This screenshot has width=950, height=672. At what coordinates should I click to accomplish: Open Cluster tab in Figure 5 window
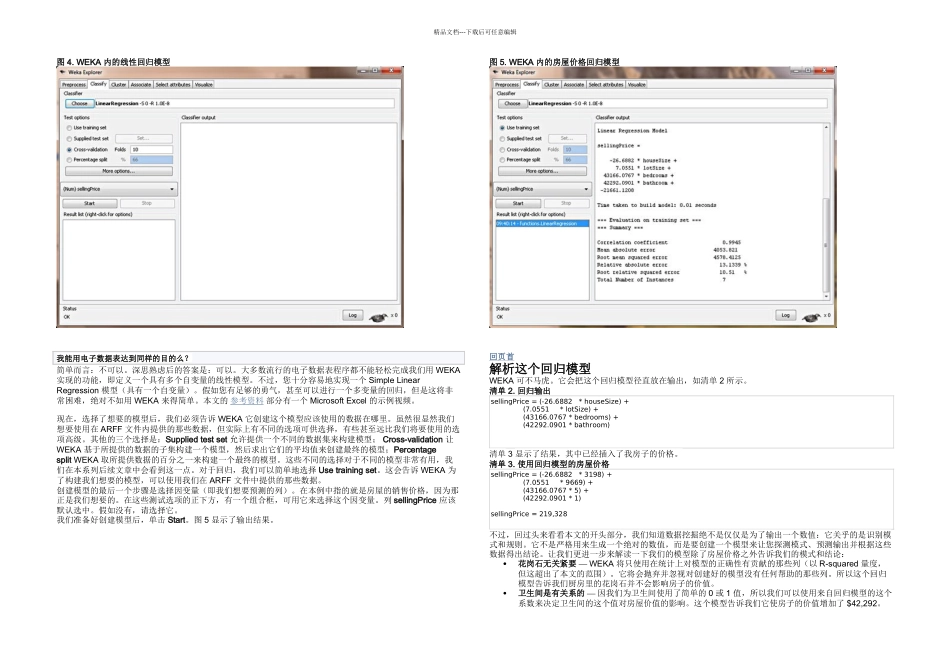[551, 85]
